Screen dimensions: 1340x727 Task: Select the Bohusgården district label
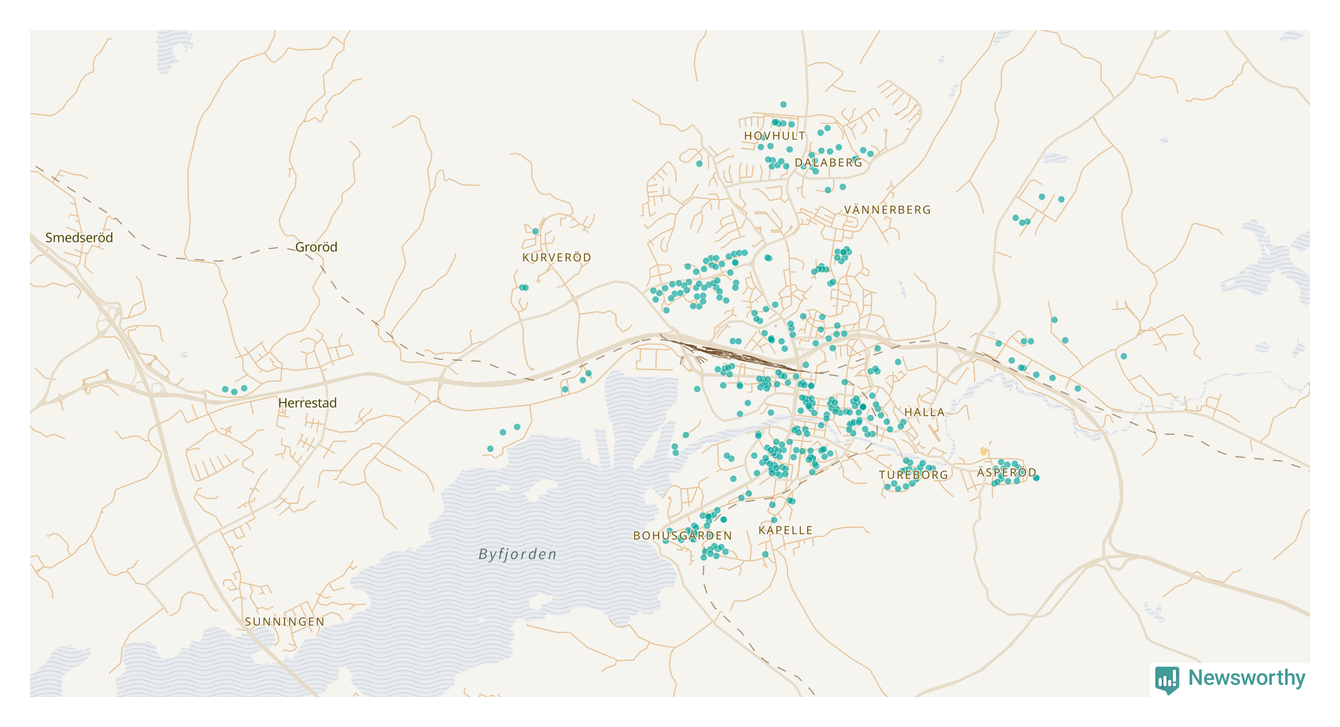682,536
